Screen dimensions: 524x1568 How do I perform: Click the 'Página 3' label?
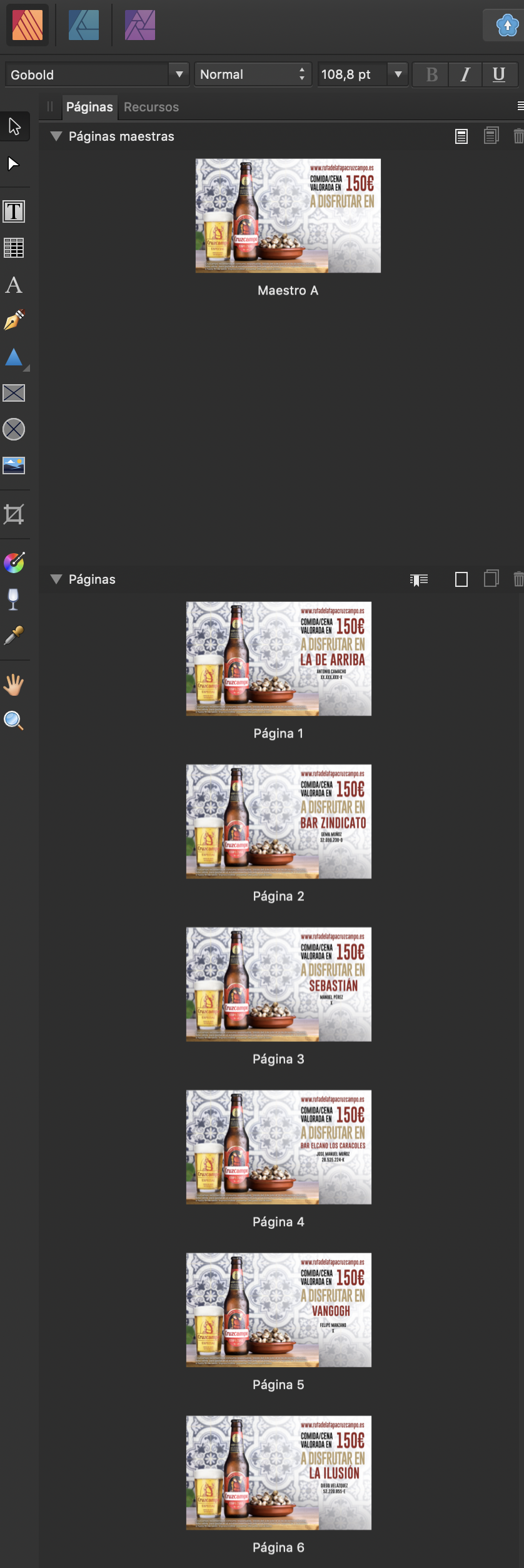click(278, 1059)
